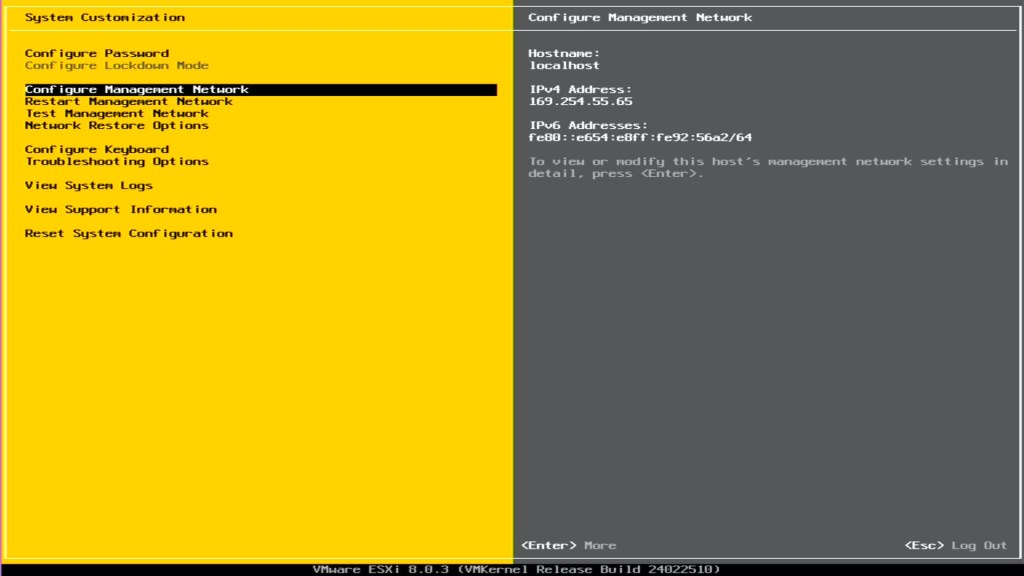
Task: Click the <Esc> Log Out hint
Action: click(955, 546)
